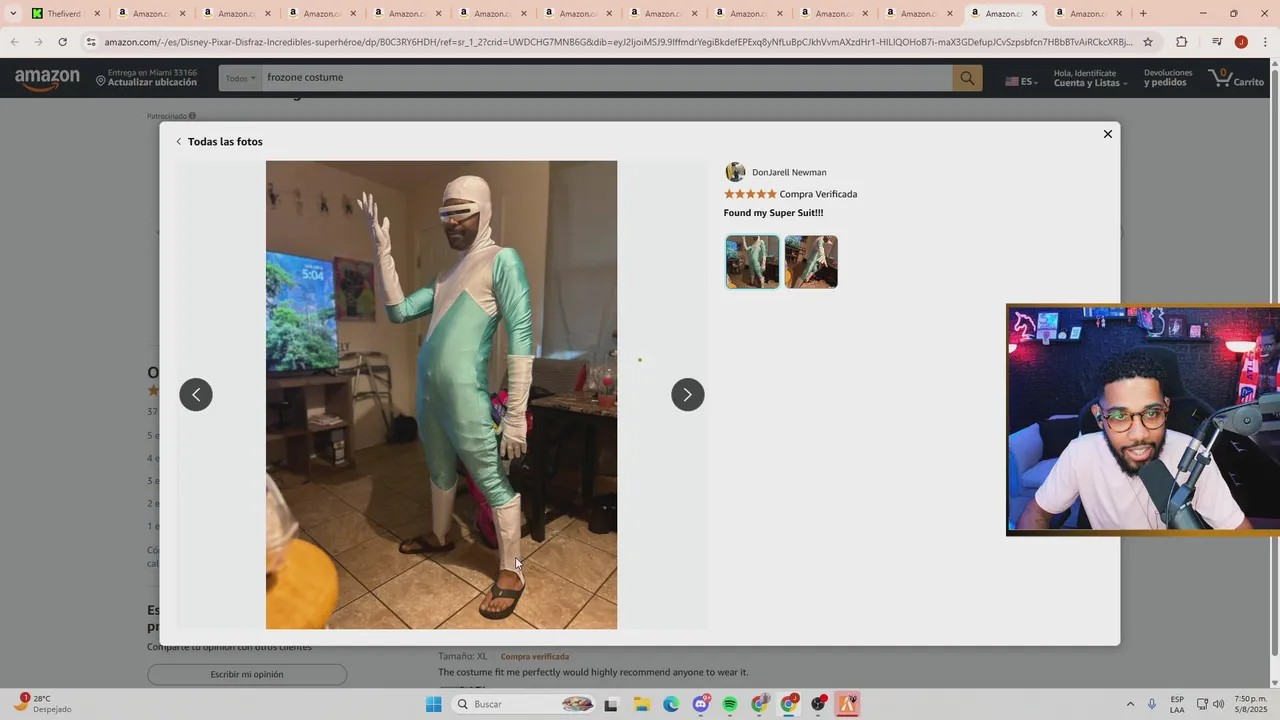The image size is (1280, 720).
Task: Select the first review photo thumbnail
Action: point(752,262)
